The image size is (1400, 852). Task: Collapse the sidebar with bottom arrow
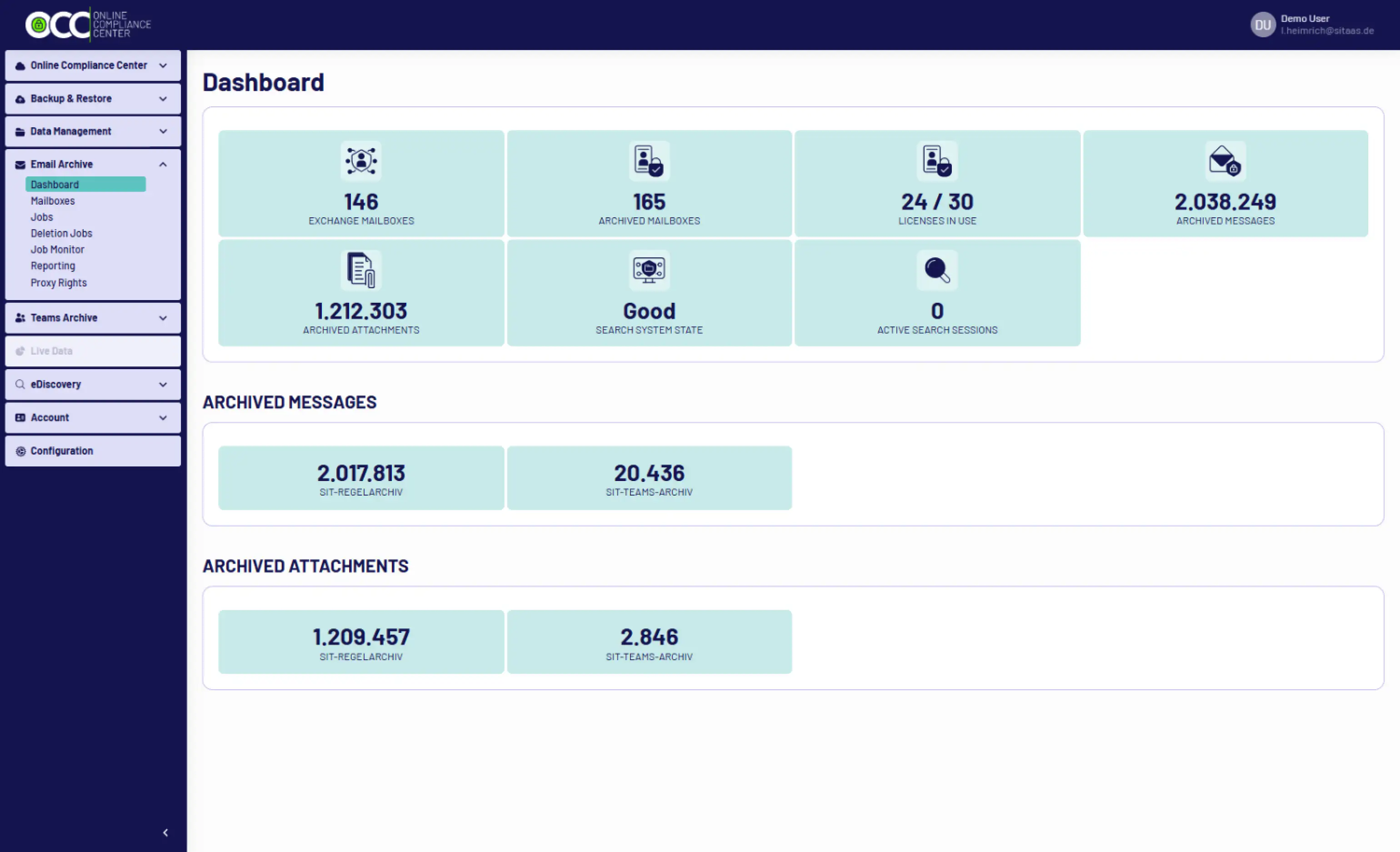(165, 832)
